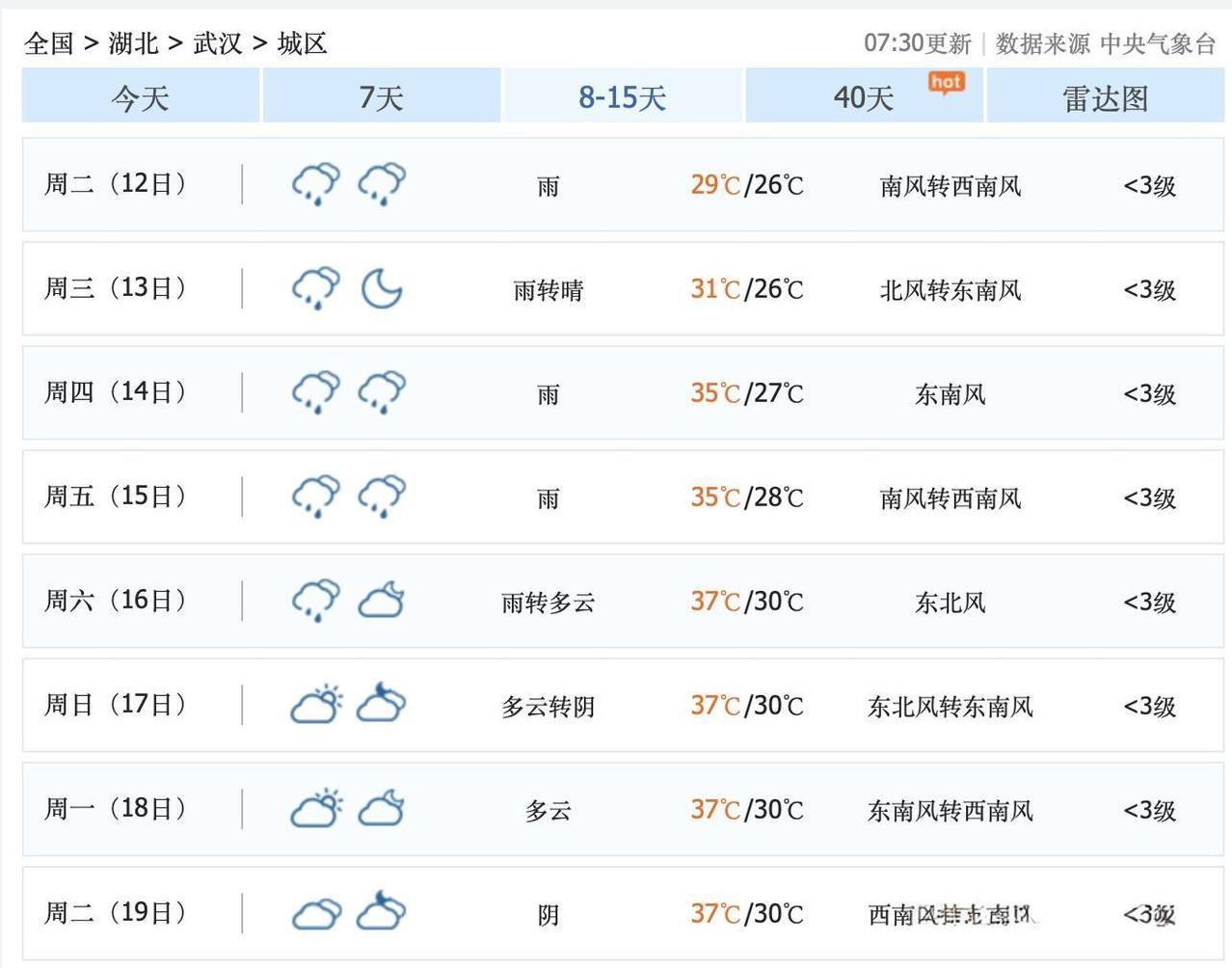Open the 40天 forecast tab
This screenshot has width=1232, height=968.
coord(864,97)
